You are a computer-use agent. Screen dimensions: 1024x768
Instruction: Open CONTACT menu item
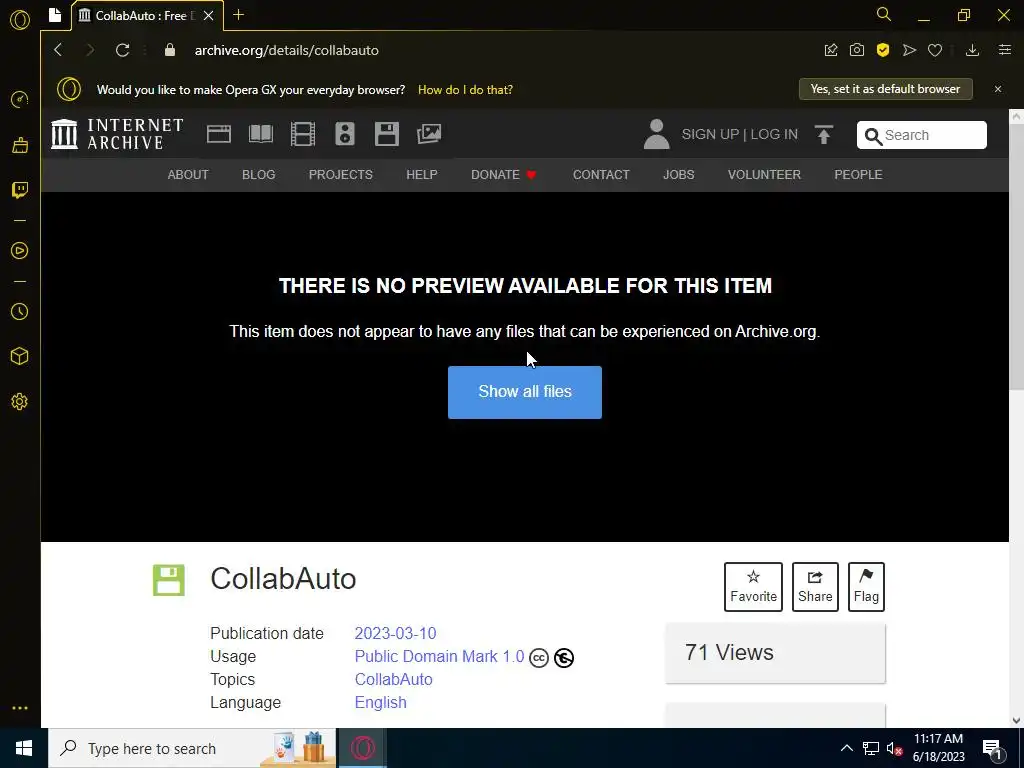601,174
